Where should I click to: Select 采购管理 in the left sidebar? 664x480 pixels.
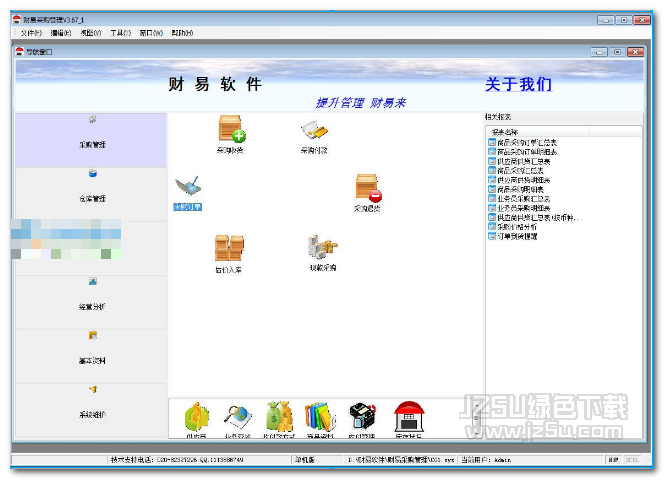[91, 140]
